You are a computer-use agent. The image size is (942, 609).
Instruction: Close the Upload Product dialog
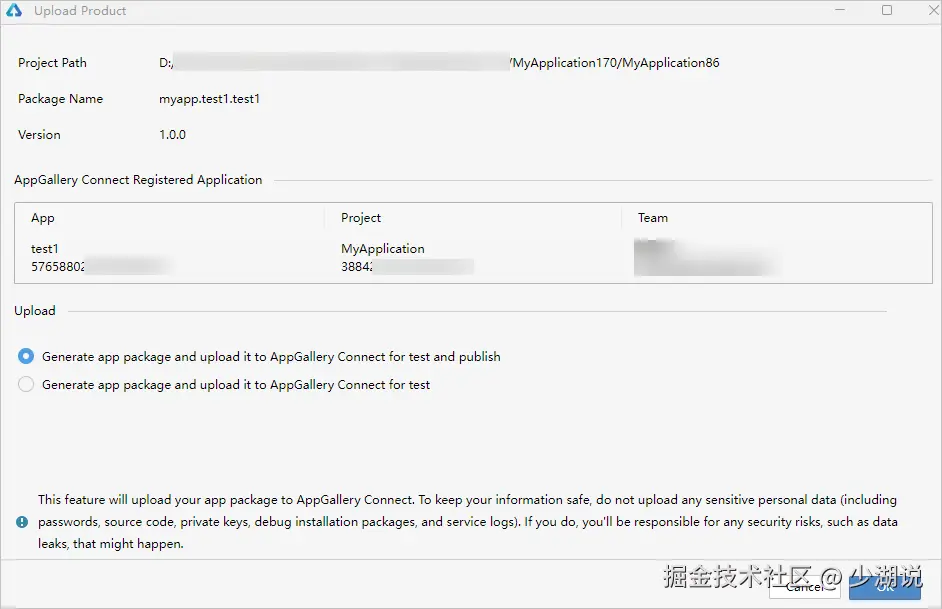[x=934, y=10]
